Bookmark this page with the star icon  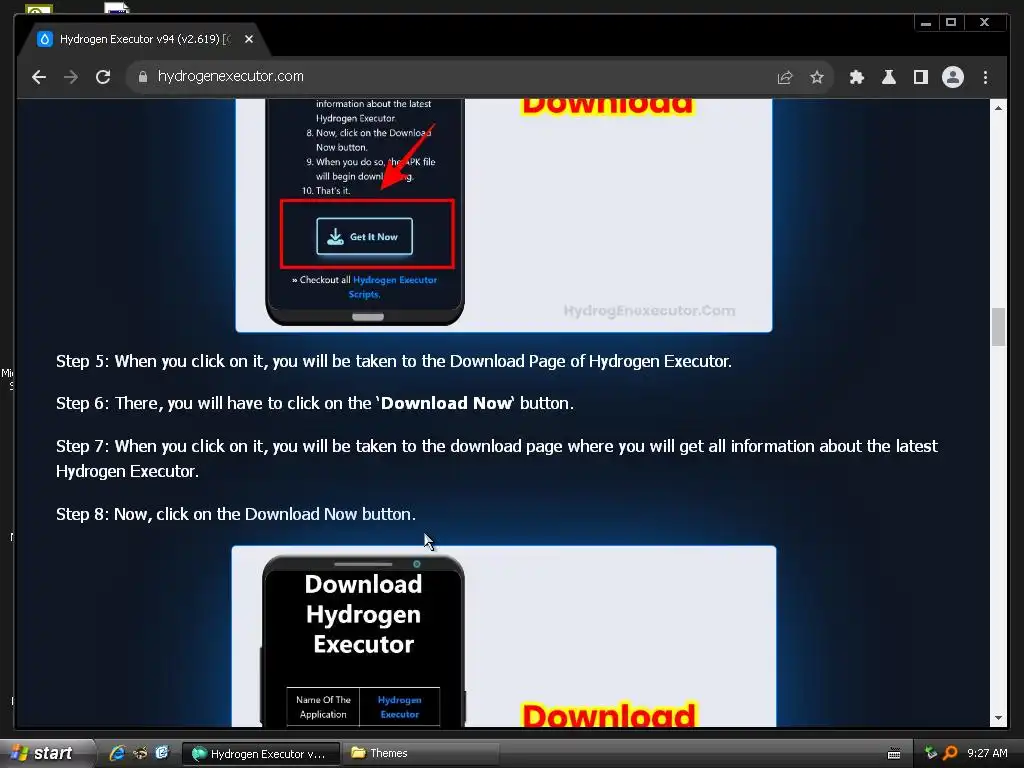pos(816,77)
